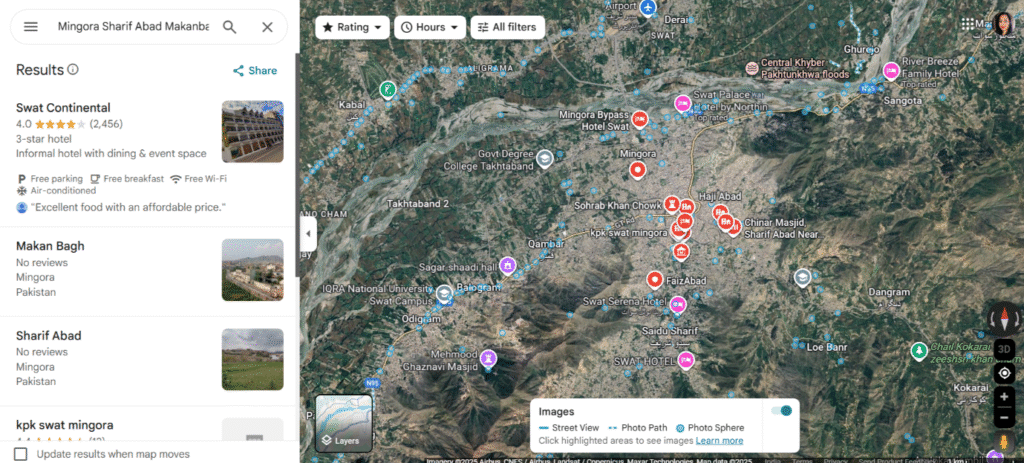Screen dimensions: 1024x463
Task: Click the Chail Kokarai green pin
Action: coord(919,351)
